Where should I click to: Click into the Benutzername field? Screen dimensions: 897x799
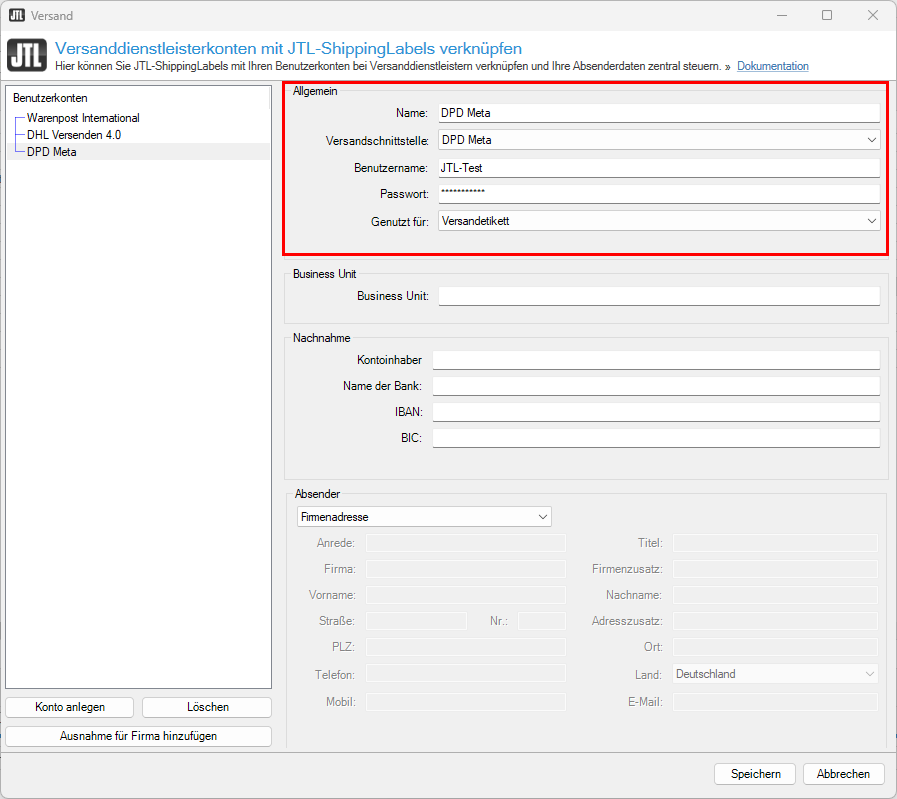[x=659, y=168]
